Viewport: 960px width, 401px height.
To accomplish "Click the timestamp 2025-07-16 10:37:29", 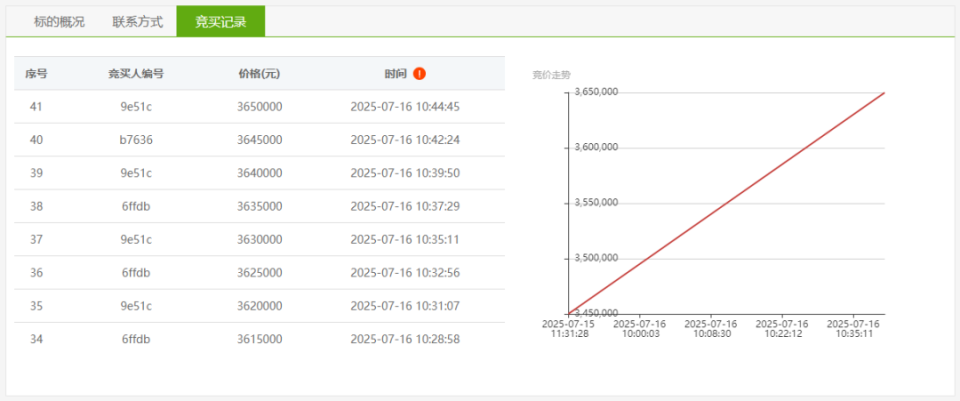I will click(x=405, y=206).
